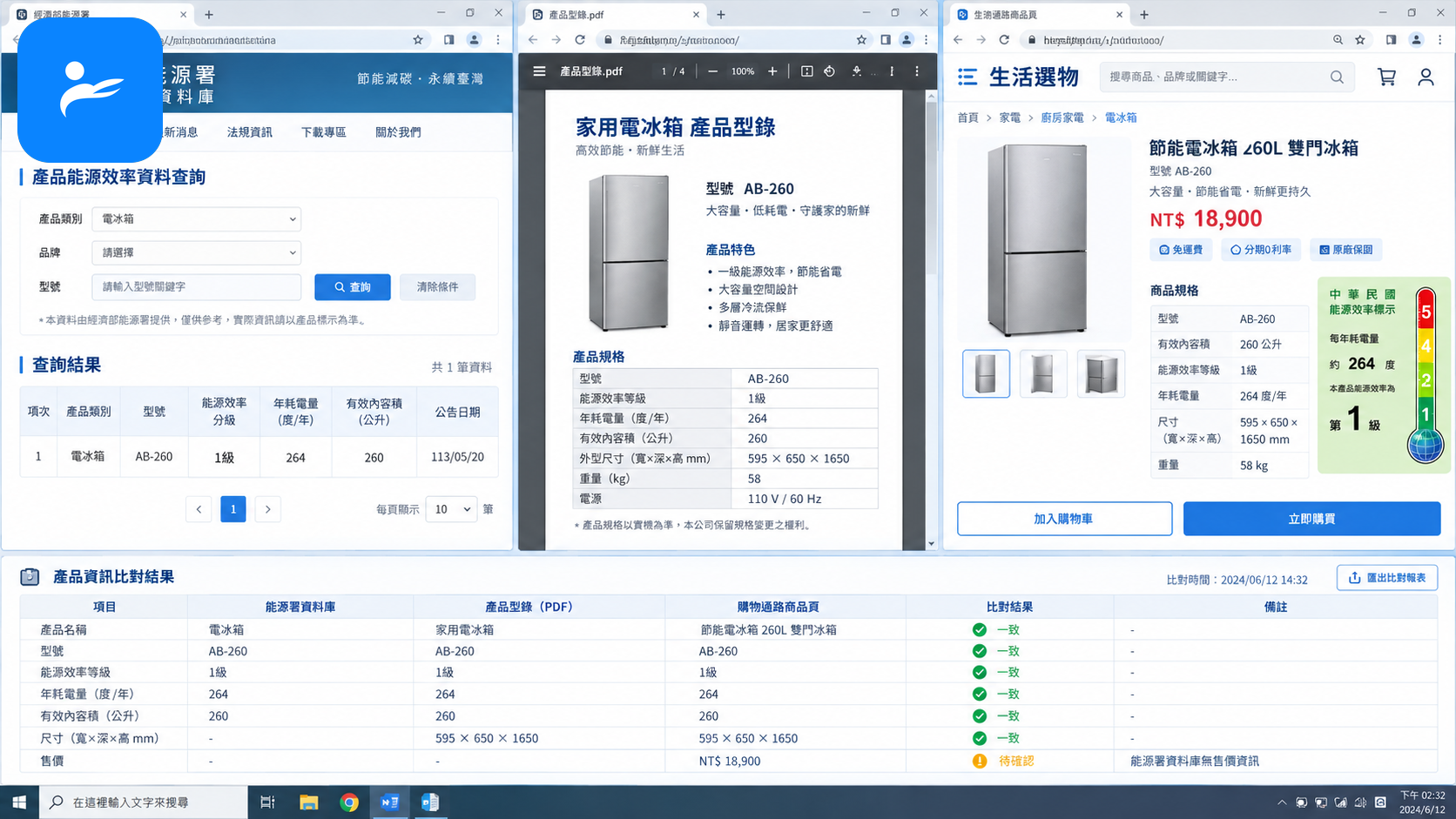Click the PDF viewer scroll-down arrow
The height and width of the screenshot is (819, 1456).
(931, 543)
